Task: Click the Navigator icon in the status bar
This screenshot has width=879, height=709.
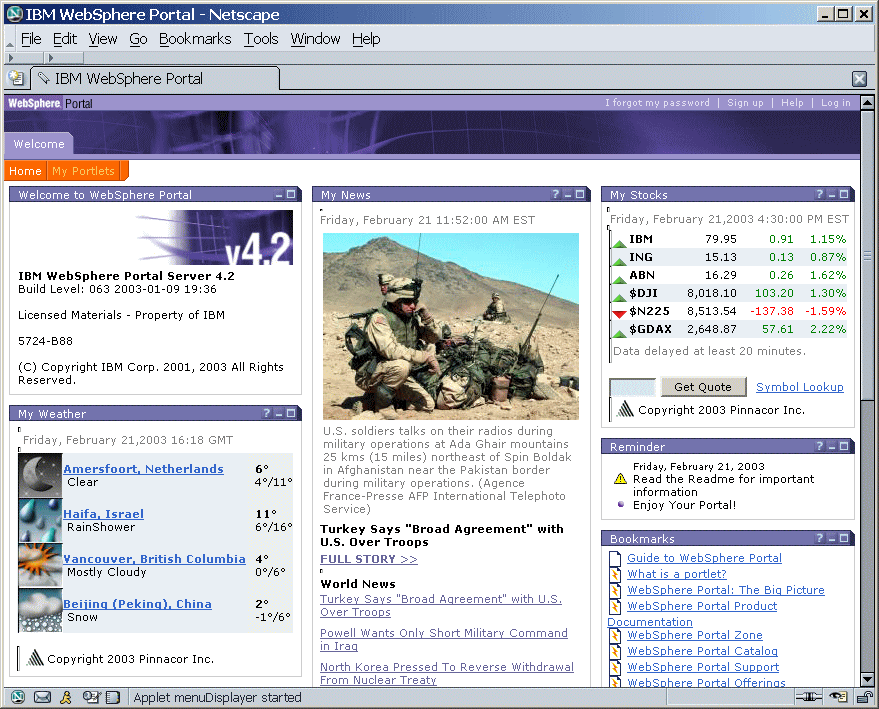Action: point(18,697)
